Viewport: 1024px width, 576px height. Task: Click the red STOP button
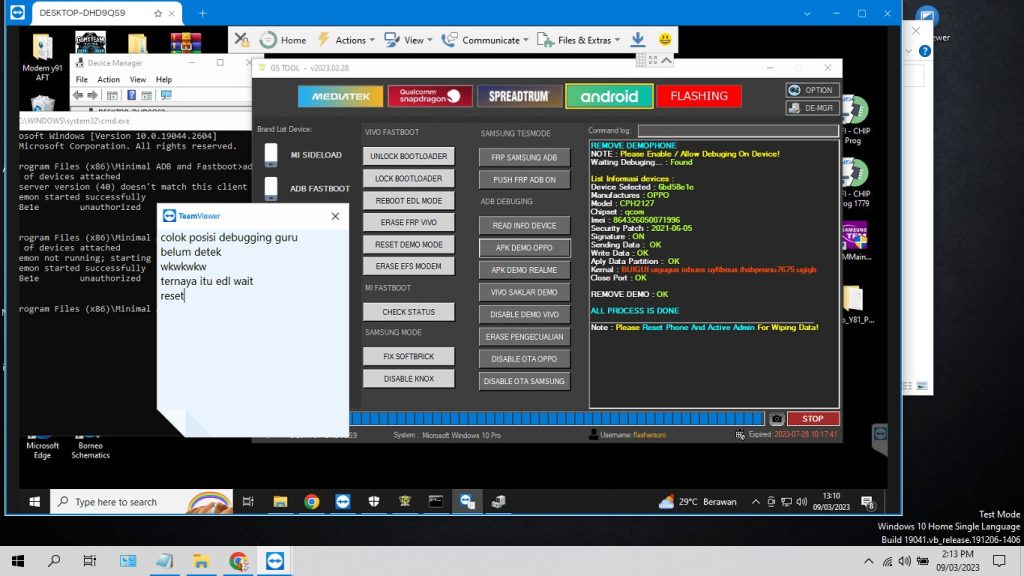[812, 419]
